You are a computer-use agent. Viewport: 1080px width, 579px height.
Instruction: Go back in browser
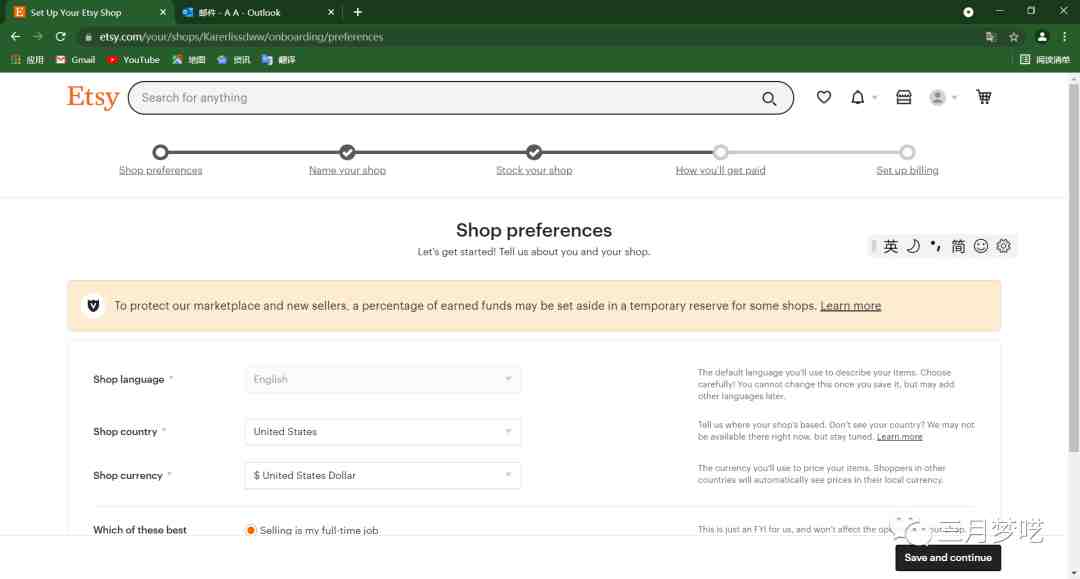[x=16, y=36]
